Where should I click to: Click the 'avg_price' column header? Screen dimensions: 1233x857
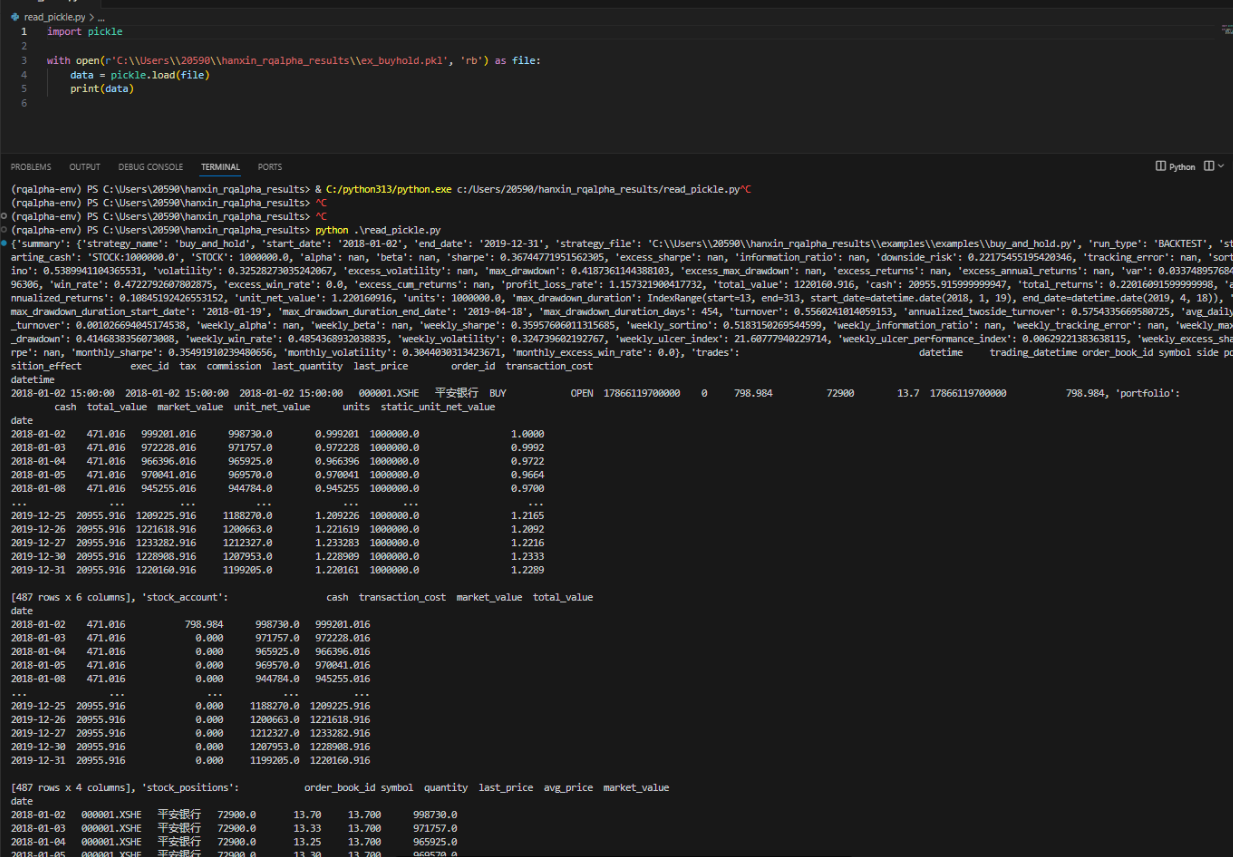(568, 787)
